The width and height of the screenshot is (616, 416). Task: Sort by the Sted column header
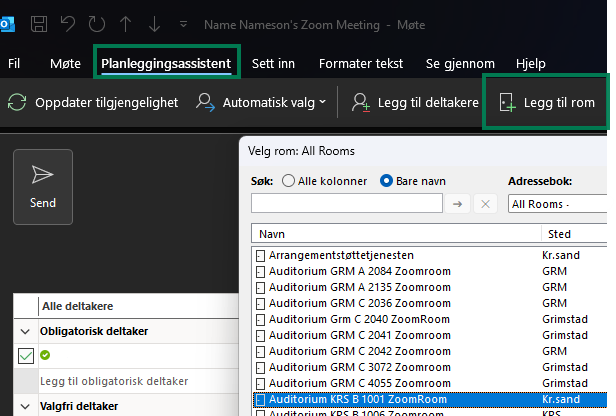pos(574,234)
